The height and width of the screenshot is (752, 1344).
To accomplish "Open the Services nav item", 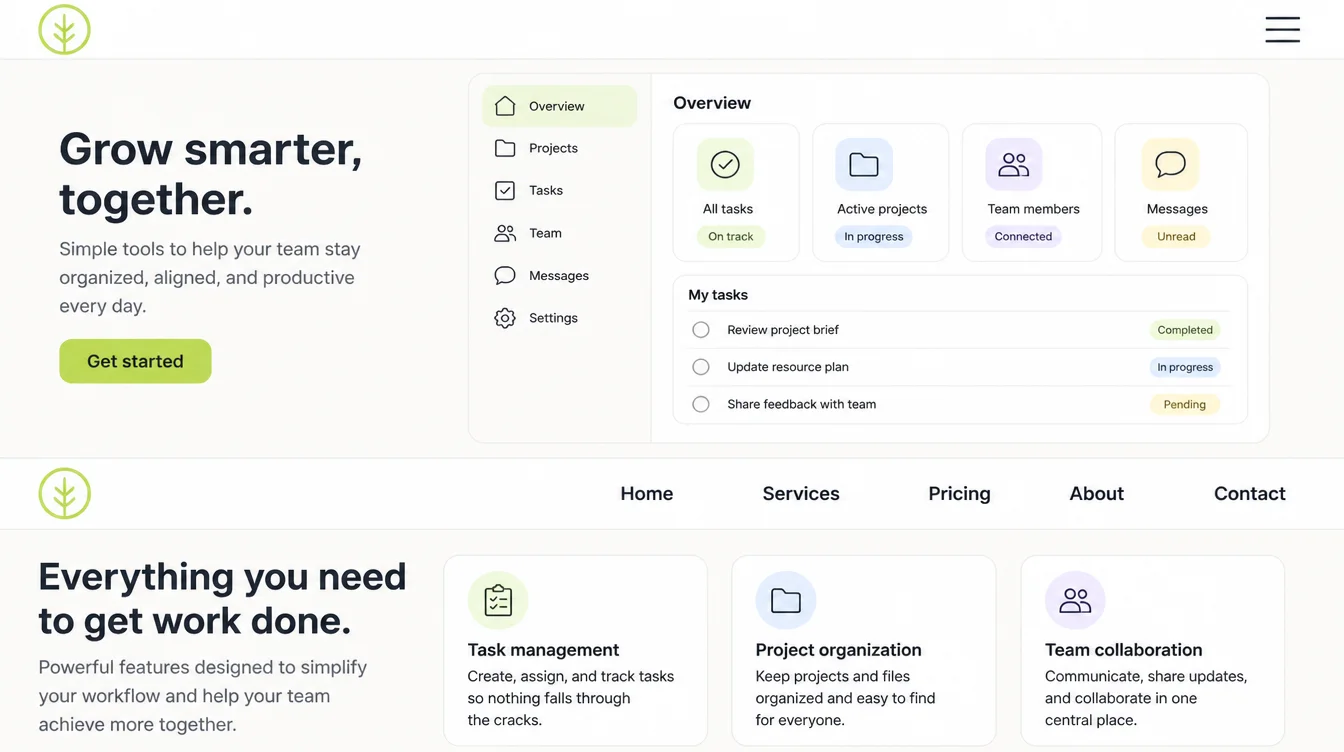I will coord(801,493).
